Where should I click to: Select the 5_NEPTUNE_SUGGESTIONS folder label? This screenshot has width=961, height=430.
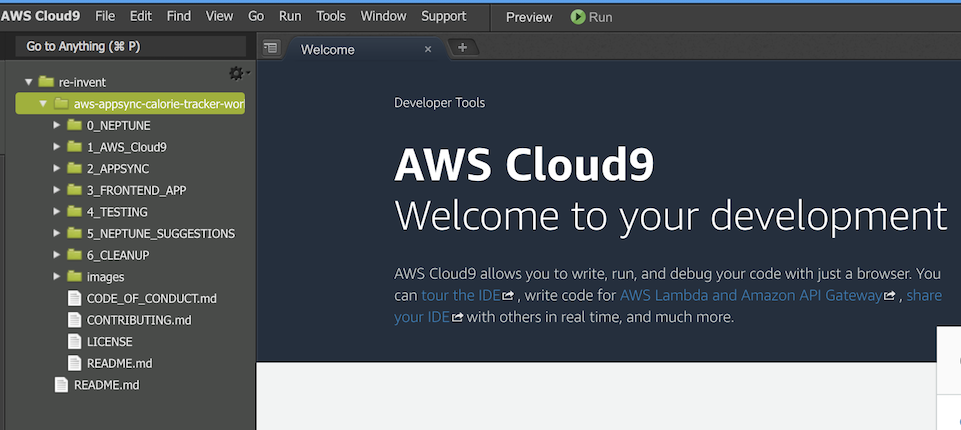pos(161,233)
